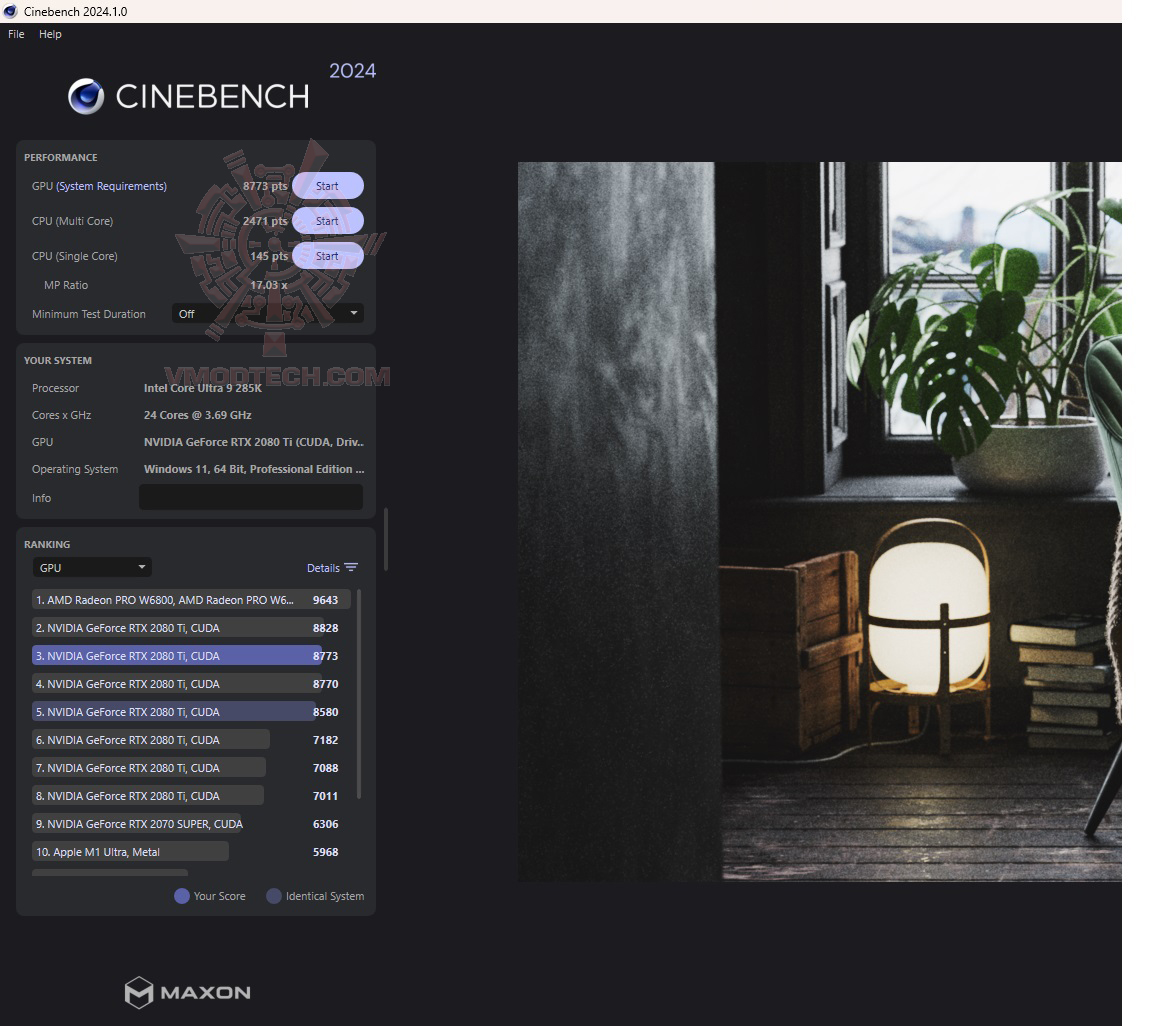Select highlighted ranking entry scoring 8773
Image resolution: width=1152 pixels, height=1026 pixels.
pos(190,656)
